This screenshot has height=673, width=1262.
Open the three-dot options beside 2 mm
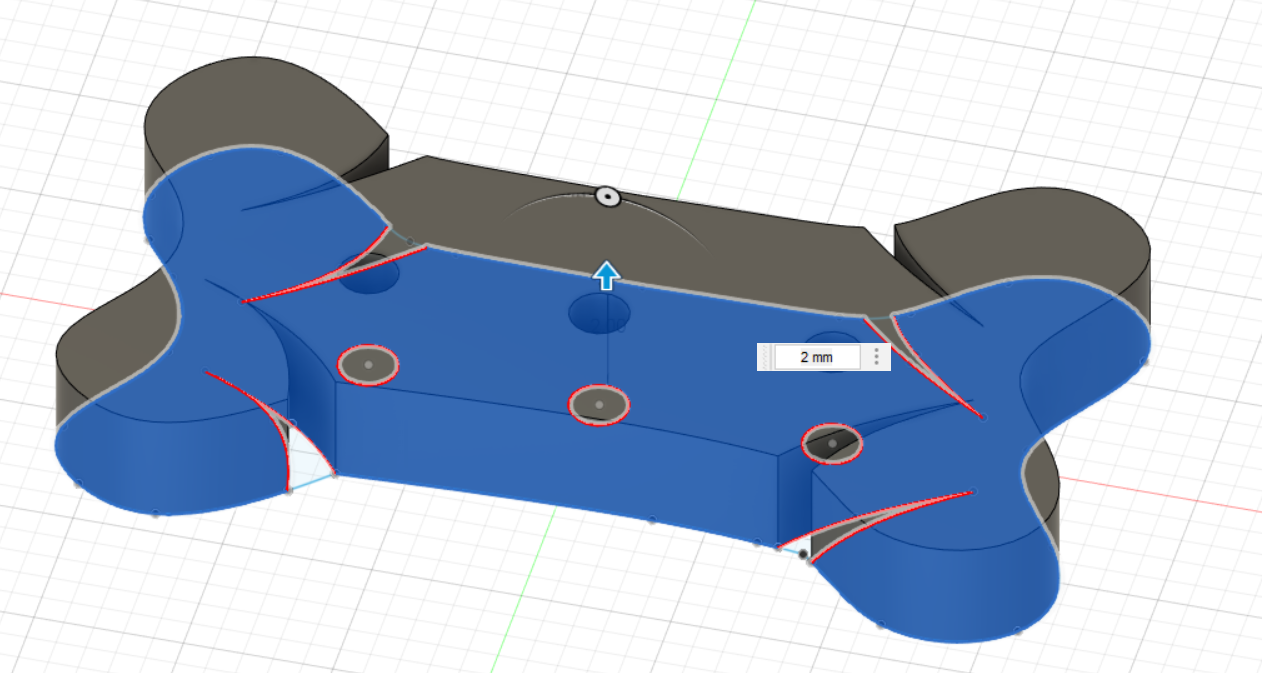coord(877,357)
